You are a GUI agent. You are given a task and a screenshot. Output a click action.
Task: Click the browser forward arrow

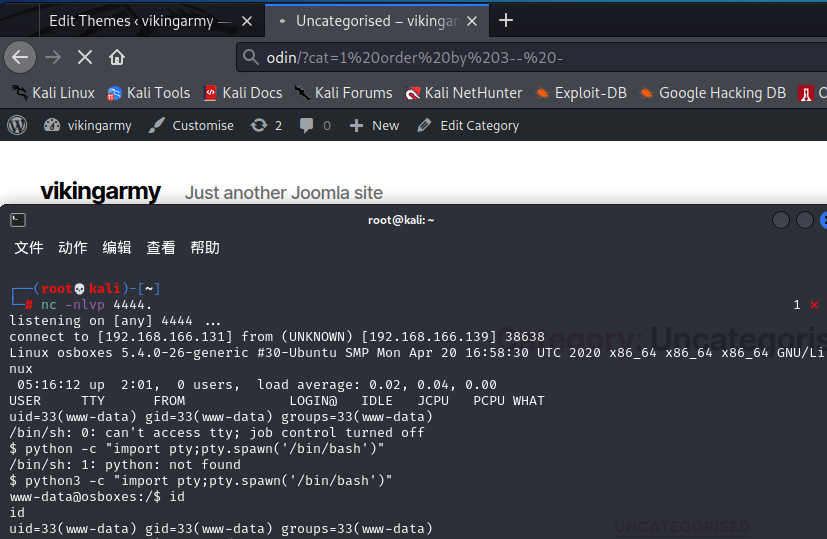53,57
